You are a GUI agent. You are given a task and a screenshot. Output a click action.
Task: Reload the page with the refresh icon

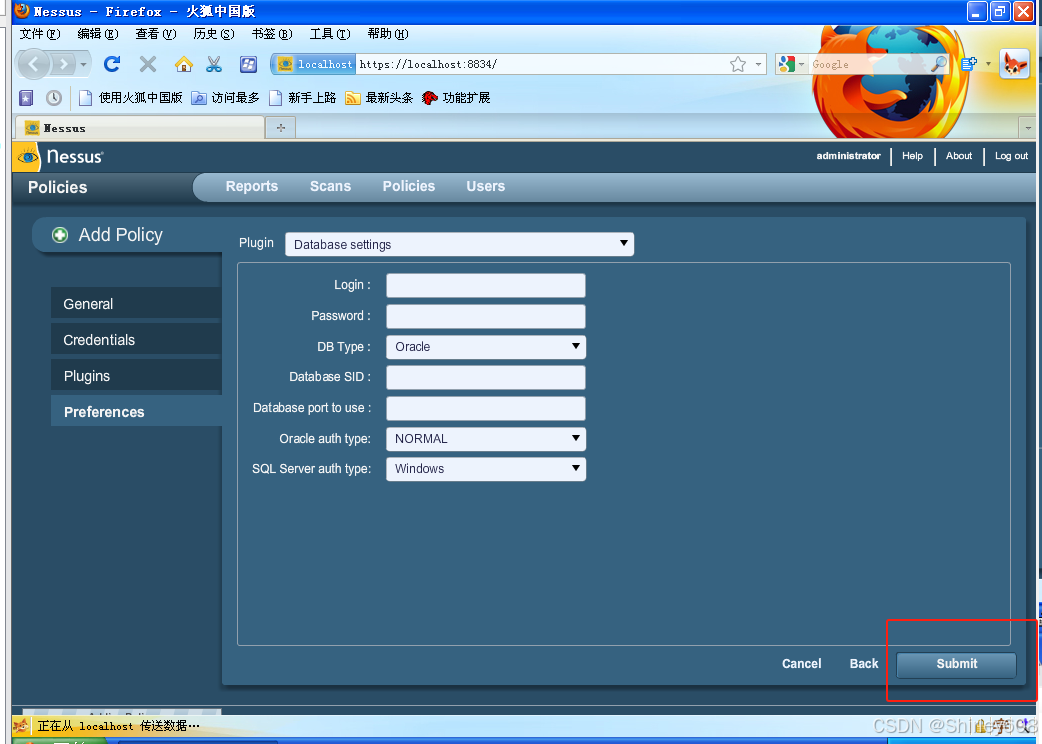(112, 64)
